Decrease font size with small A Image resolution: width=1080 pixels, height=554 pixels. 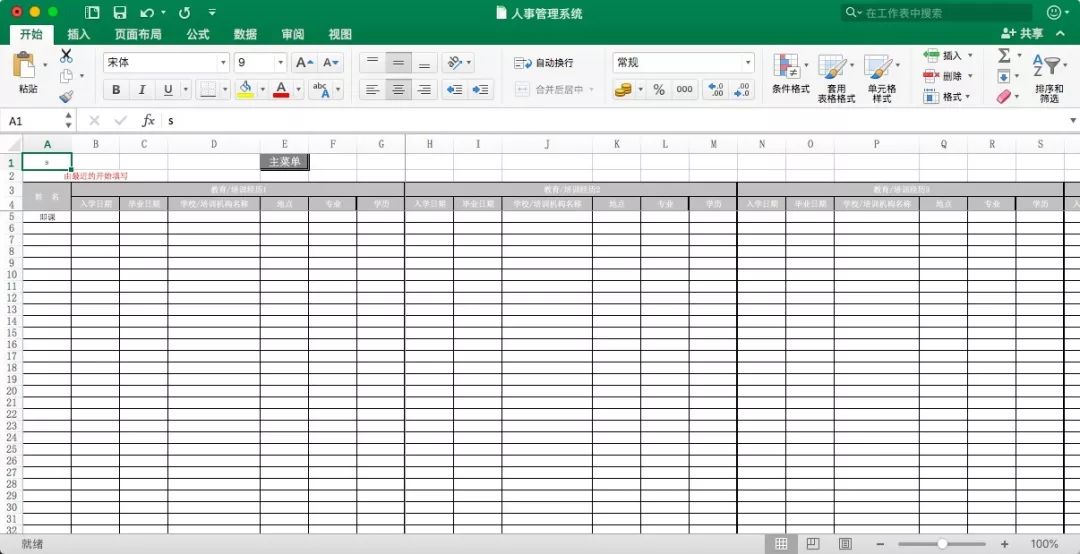pyautogui.click(x=331, y=63)
